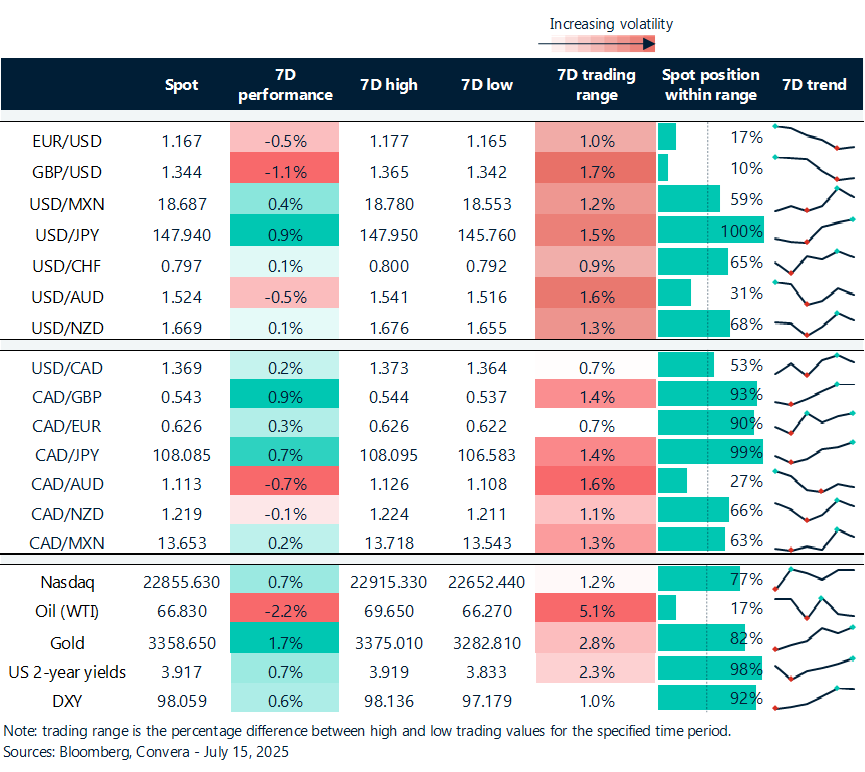Select the Nasdaq spot value 22855.630
This screenshot has width=865, height=772.
point(181,582)
